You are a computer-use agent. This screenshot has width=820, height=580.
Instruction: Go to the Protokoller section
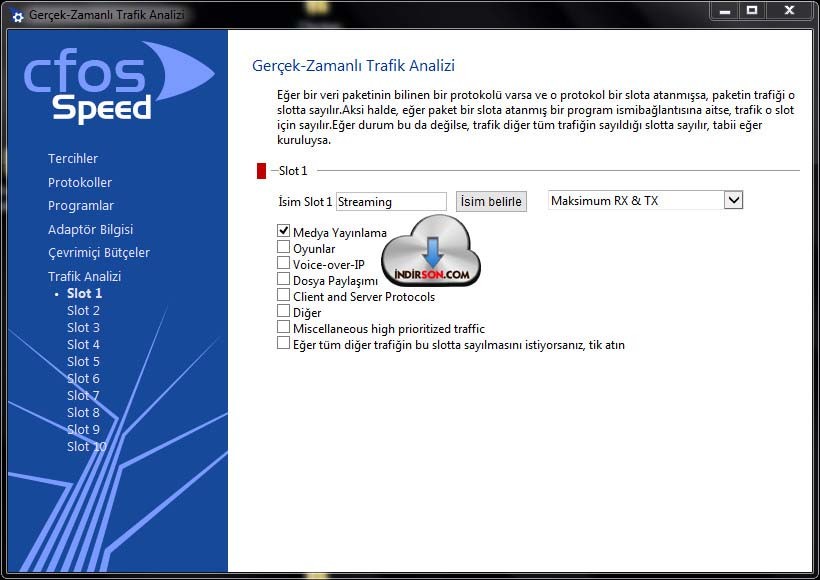click(x=80, y=183)
